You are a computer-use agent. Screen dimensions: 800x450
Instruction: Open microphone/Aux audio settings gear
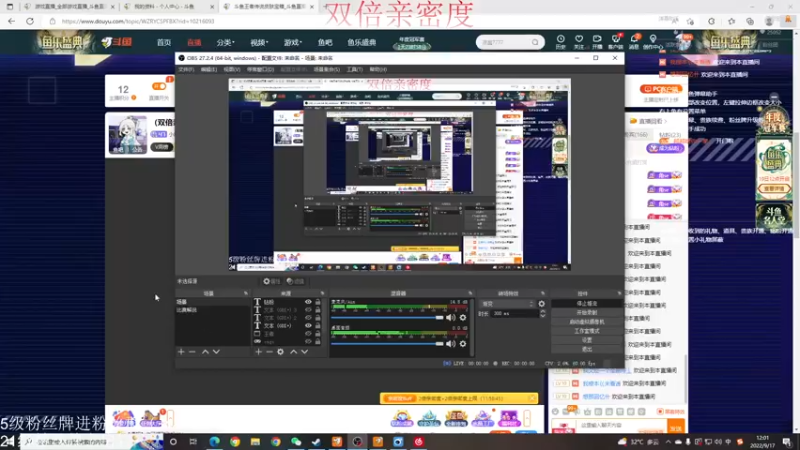pyautogui.click(x=463, y=317)
